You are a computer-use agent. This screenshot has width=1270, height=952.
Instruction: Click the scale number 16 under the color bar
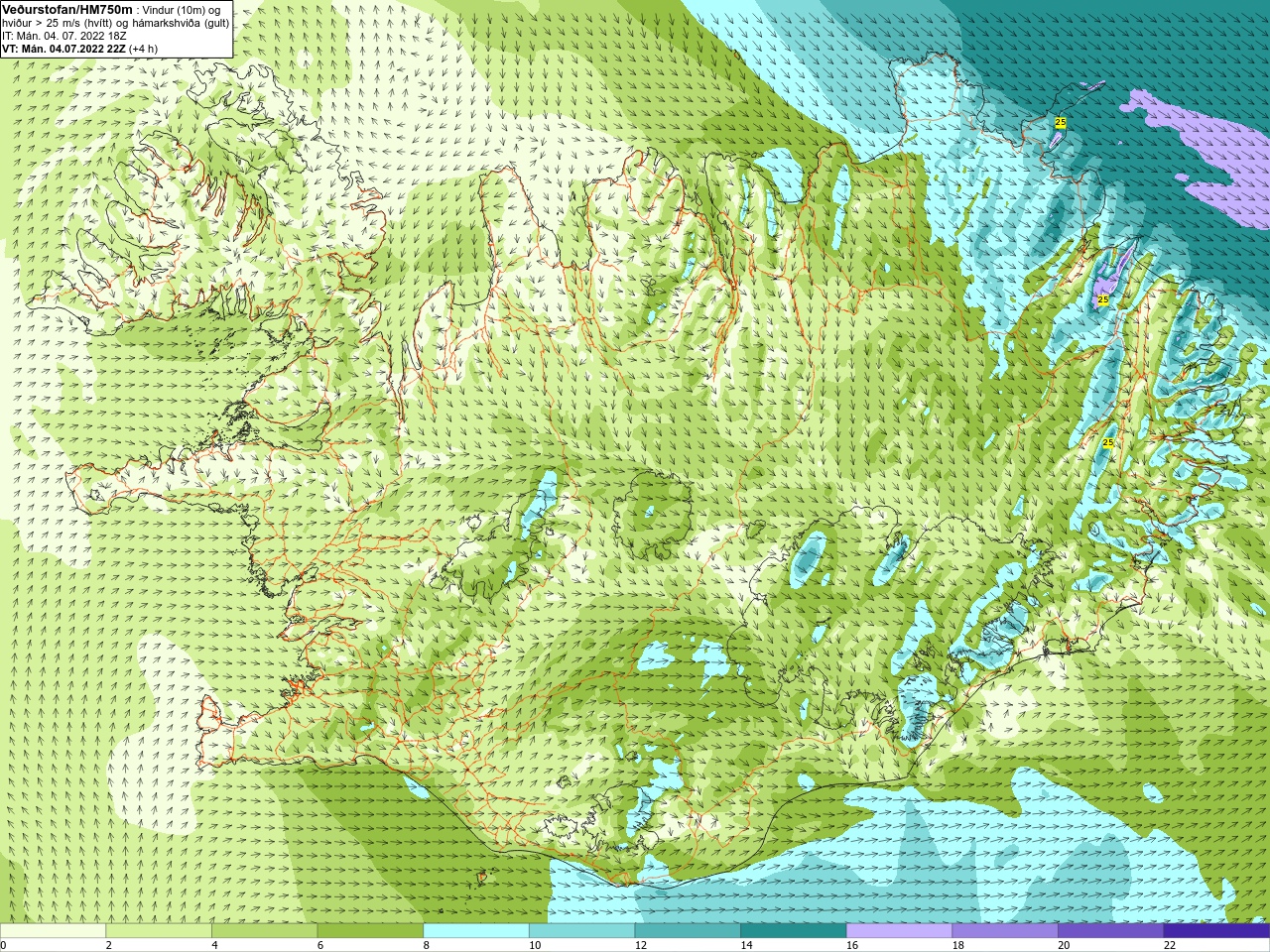tap(852, 945)
